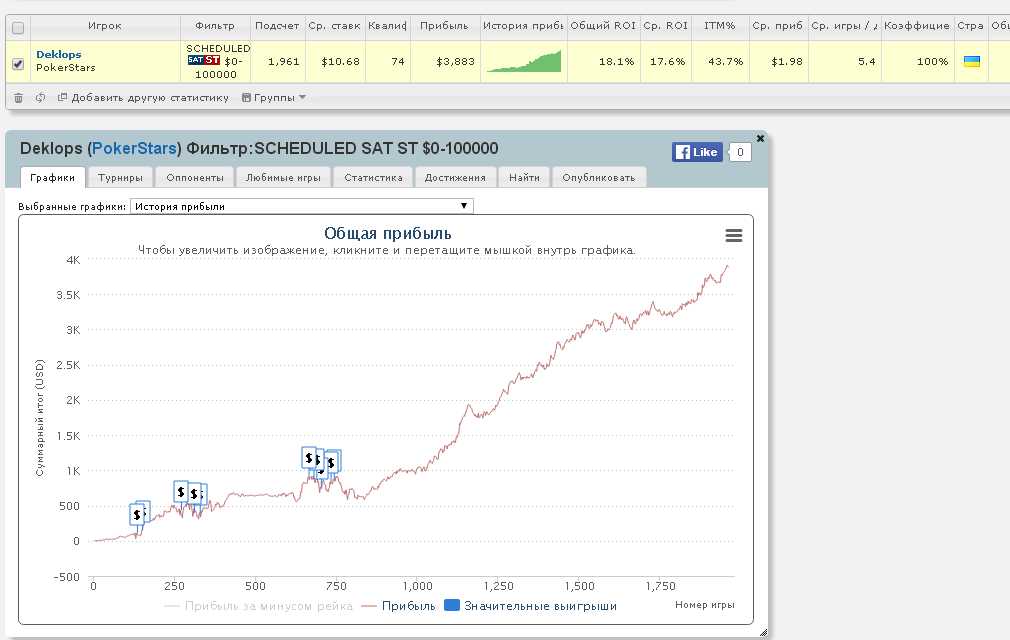
Task: Open the Оппоненты tab
Action: (x=195, y=178)
